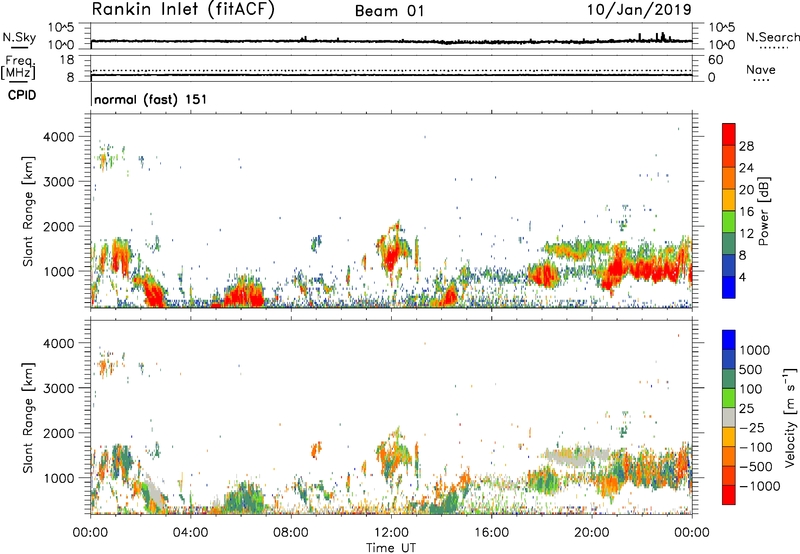Click the '04:00' time axis label
The image size is (800, 554).
coord(190,532)
